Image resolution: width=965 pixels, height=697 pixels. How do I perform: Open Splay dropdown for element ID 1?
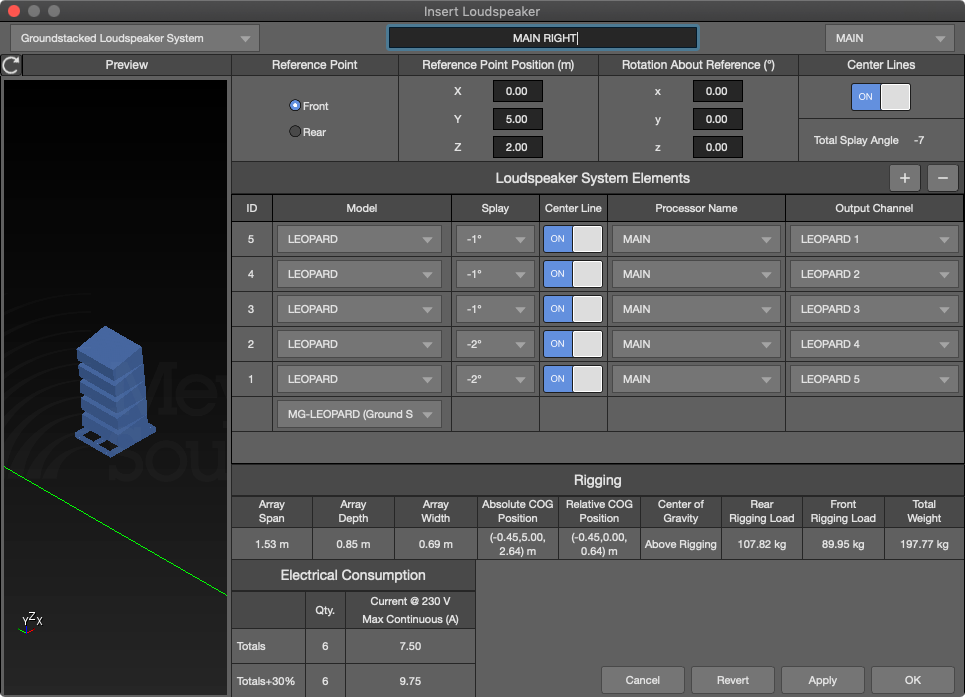[495, 380]
